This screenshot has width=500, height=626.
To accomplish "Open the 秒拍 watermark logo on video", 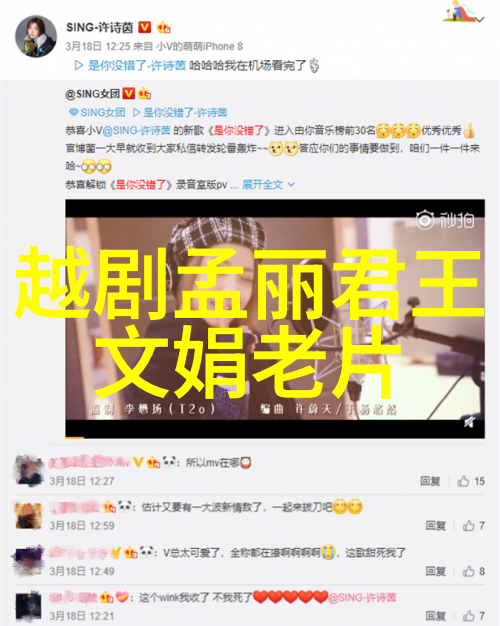I will tap(445, 220).
